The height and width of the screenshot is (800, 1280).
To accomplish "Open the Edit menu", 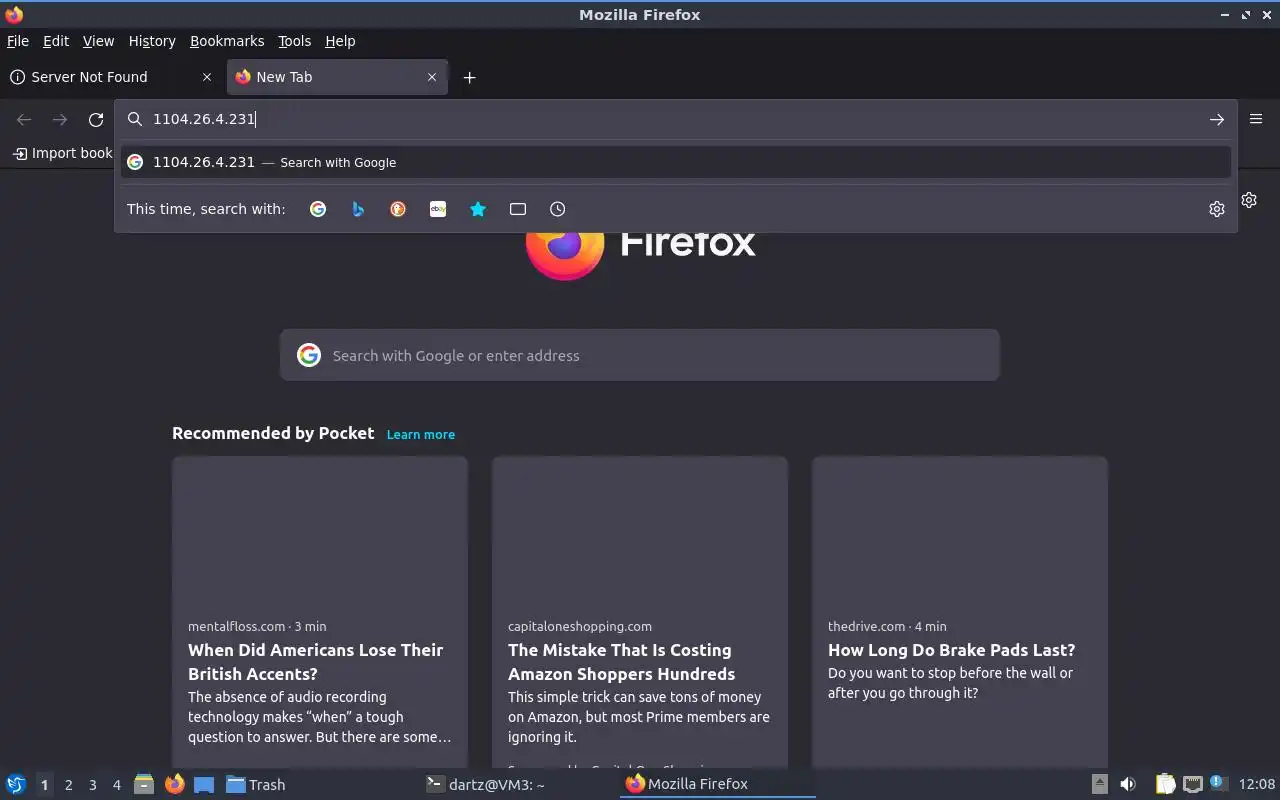I will point(56,41).
